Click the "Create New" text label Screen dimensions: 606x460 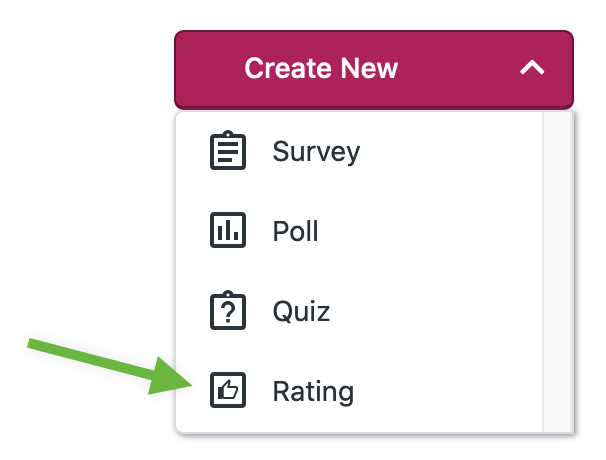[x=321, y=69]
